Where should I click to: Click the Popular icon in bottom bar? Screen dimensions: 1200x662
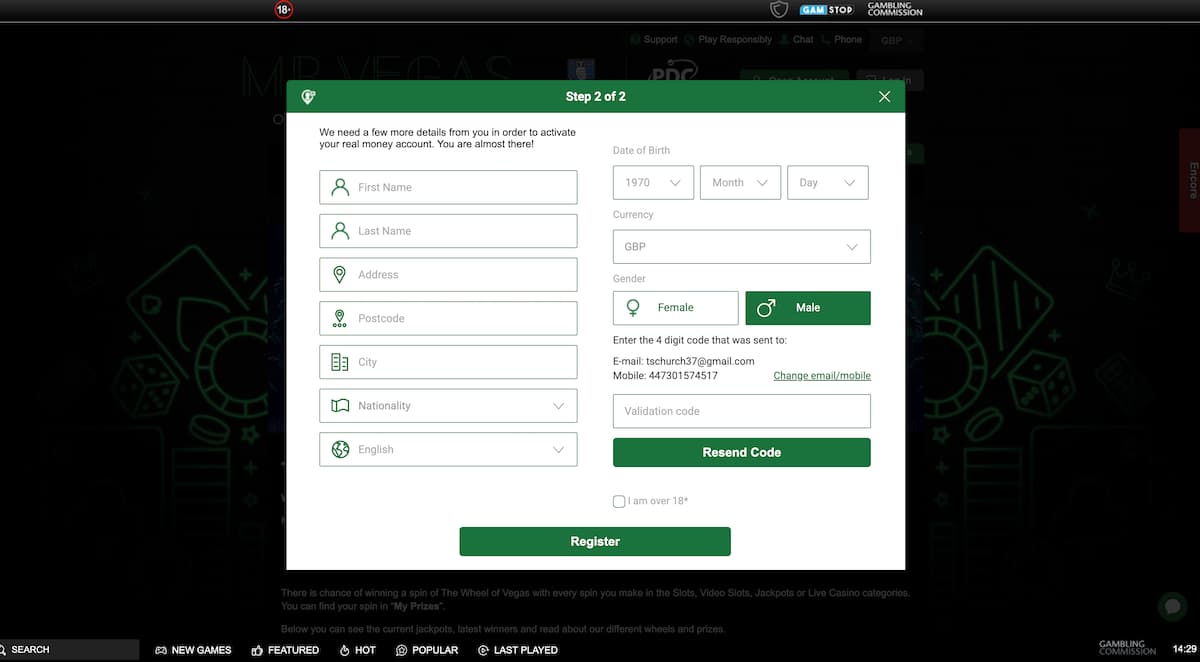click(x=402, y=650)
